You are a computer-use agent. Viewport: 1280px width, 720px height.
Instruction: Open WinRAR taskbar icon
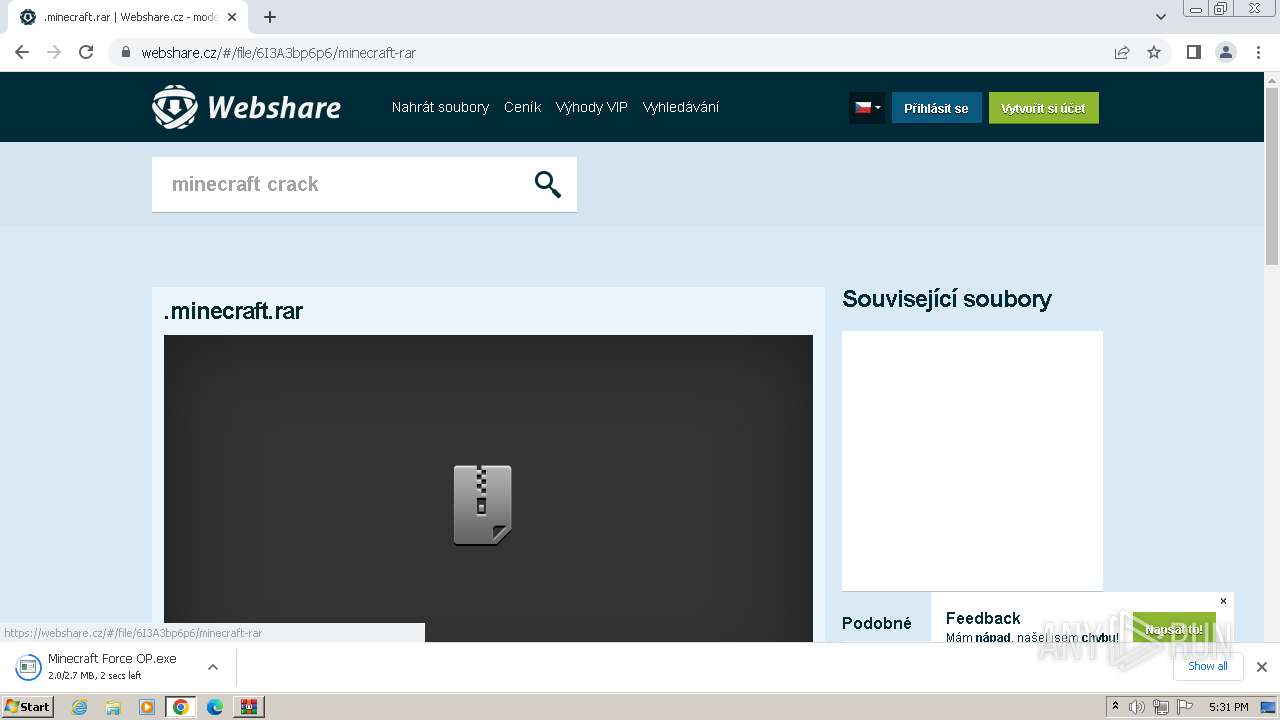pyautogui.click(x=249, y=707)
